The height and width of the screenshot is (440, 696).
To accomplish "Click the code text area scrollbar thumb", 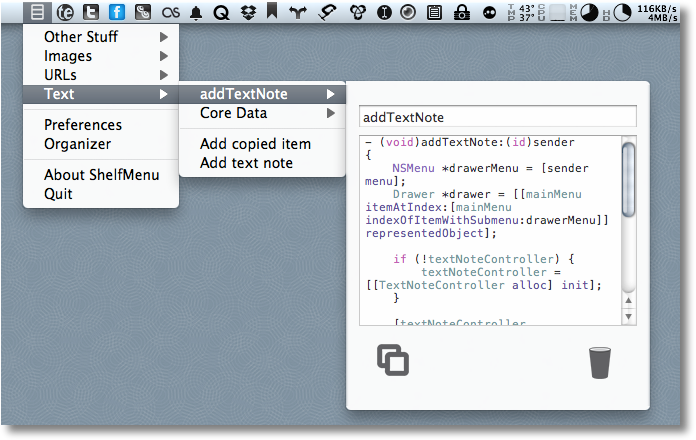I will pos(629,178).
